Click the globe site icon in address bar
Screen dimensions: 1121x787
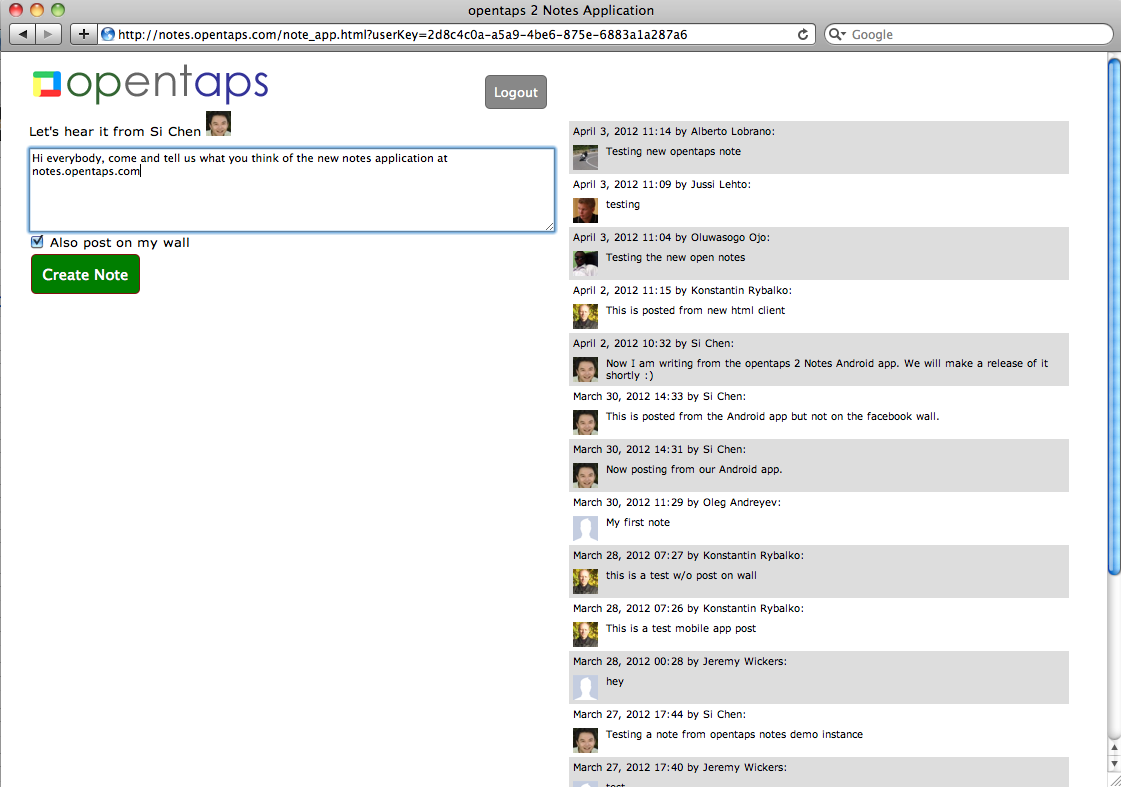108,34
